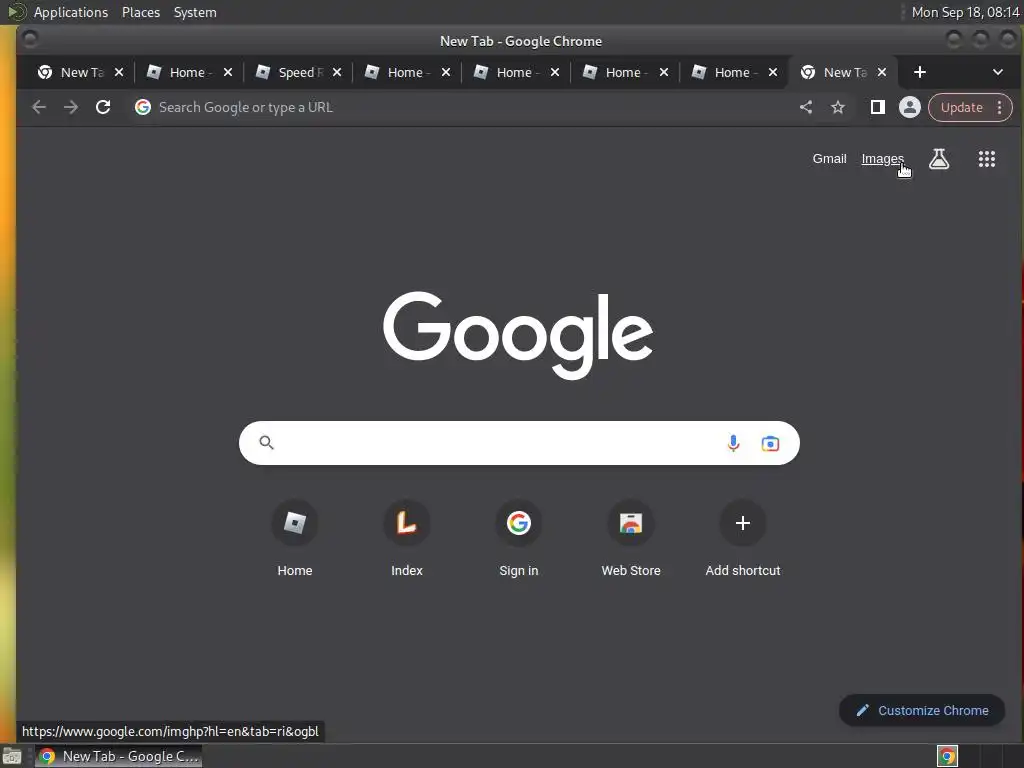Expand the tab search dropdown arrow
The width and height of the screenshot is (1024, 768).
(x=997, y=72)
